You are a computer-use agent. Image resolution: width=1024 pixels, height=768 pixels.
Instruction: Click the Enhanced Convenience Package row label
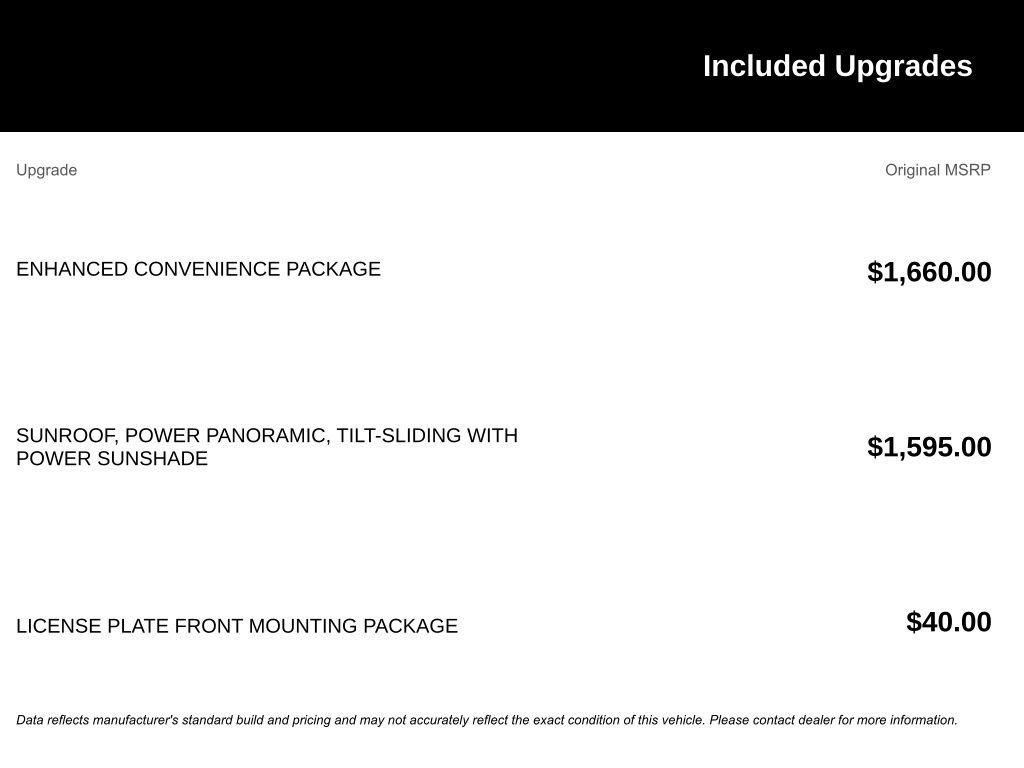click(199, 269)
